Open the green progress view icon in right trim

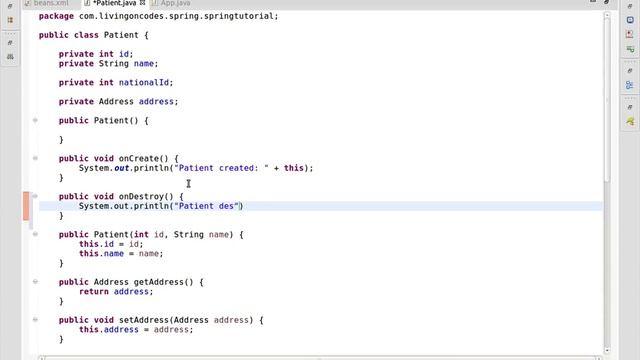630,49
